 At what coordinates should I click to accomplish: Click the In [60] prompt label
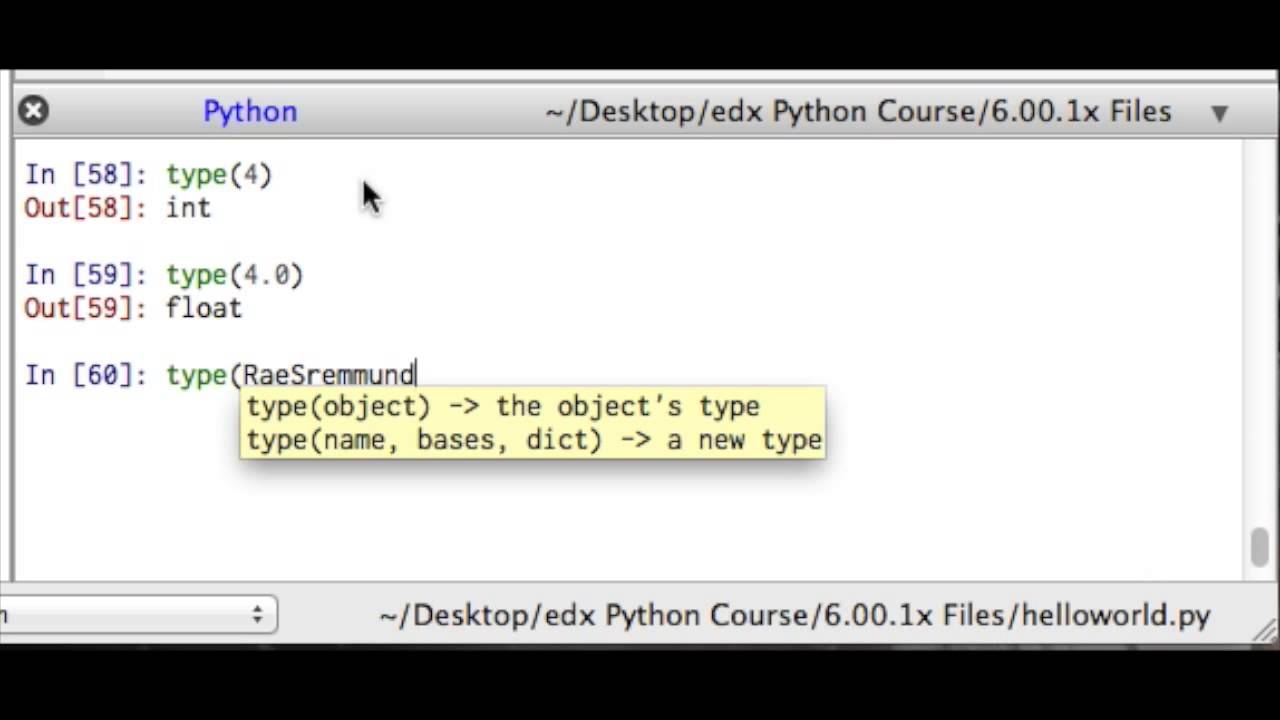pyautogui.click(x=86, y=375)
